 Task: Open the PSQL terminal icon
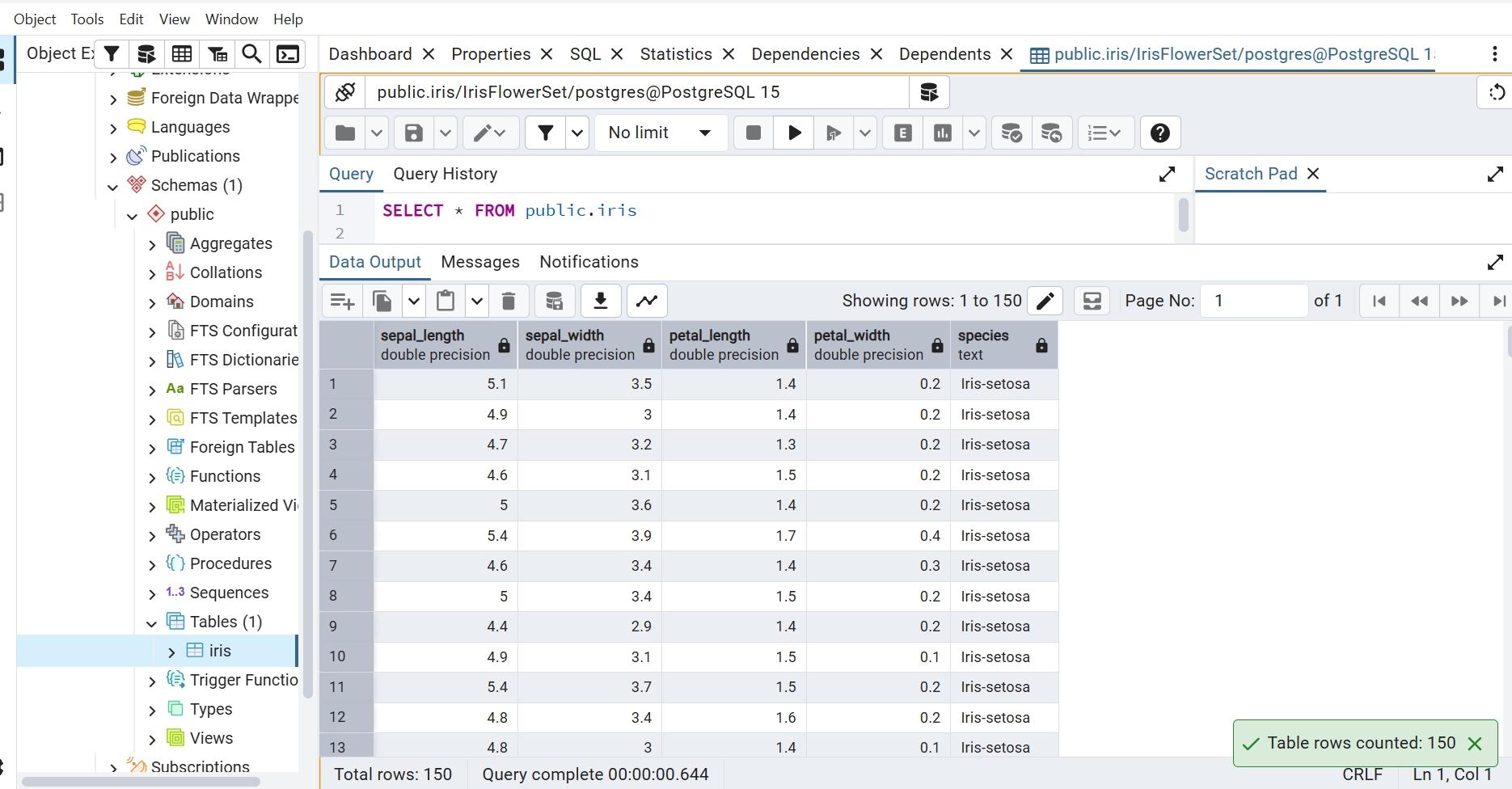[288, 54]
